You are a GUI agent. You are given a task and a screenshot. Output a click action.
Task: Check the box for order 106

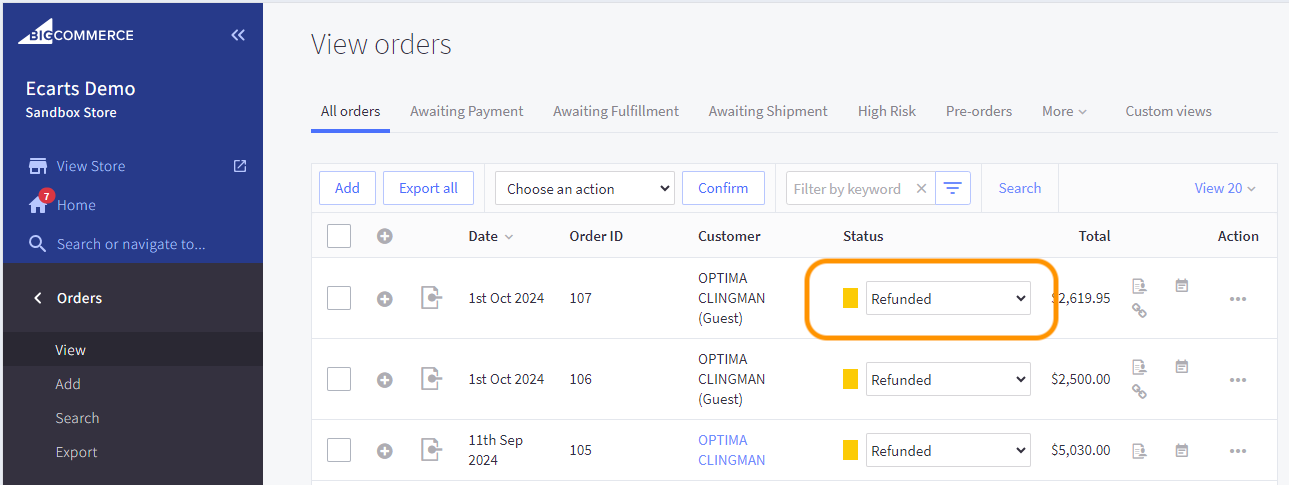point(339,379)
